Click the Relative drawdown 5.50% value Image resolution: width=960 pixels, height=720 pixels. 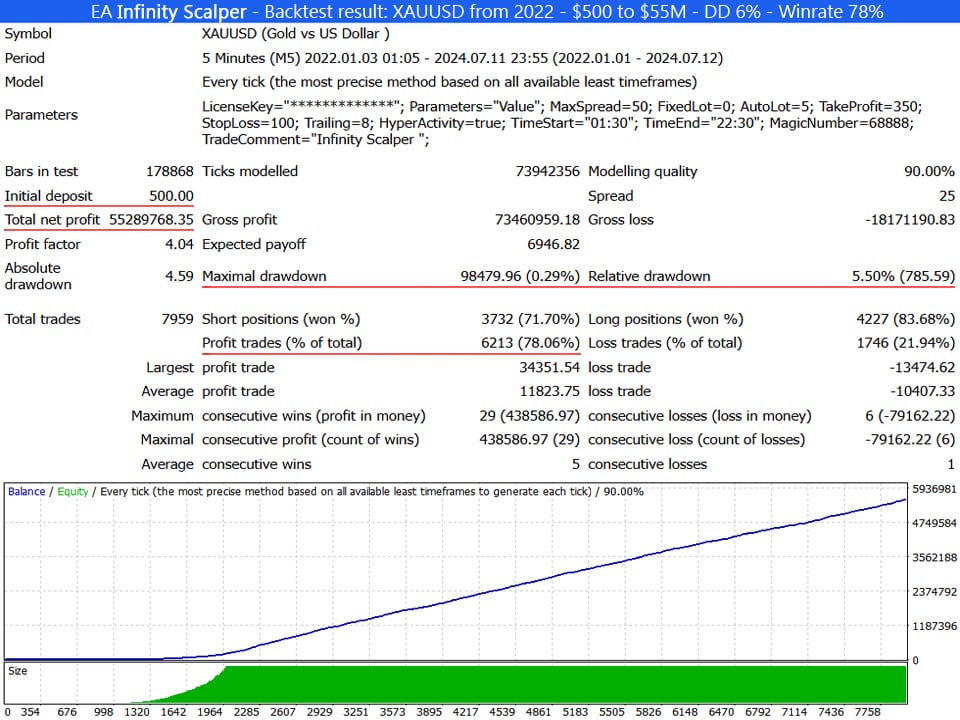click(898, 276)
